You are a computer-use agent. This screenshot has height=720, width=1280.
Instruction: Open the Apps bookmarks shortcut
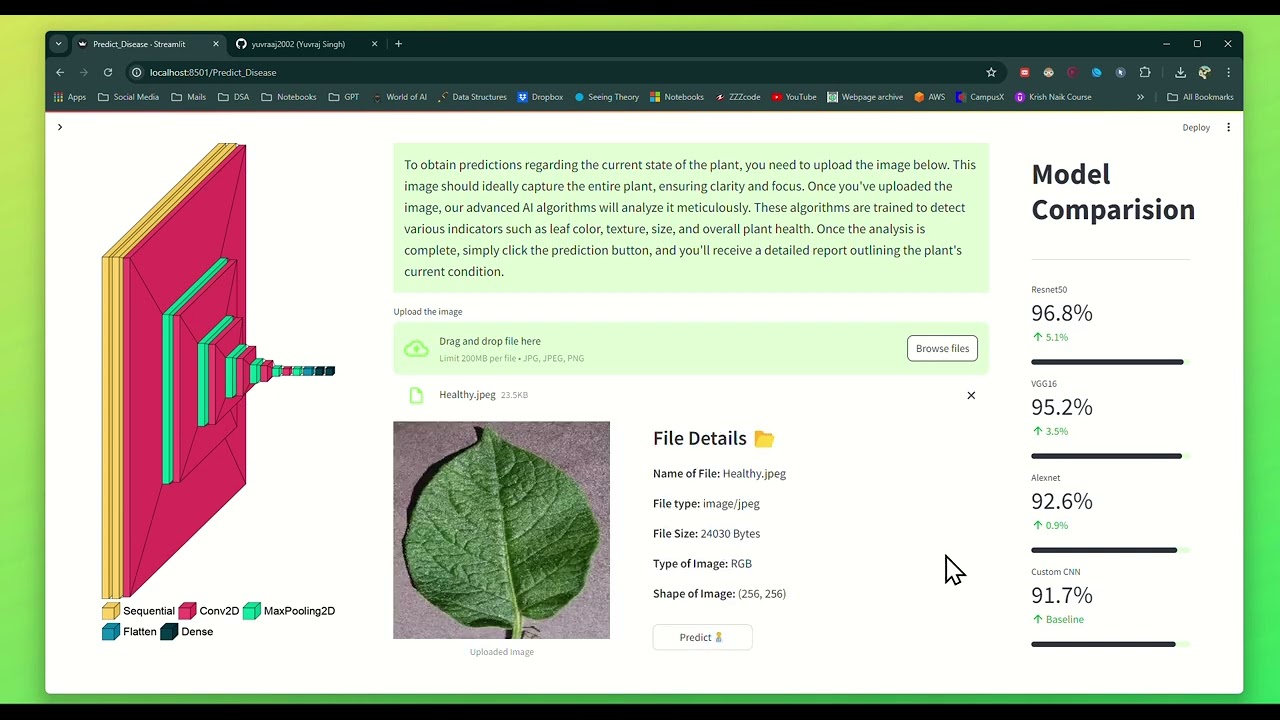click(x=70, y=97)
